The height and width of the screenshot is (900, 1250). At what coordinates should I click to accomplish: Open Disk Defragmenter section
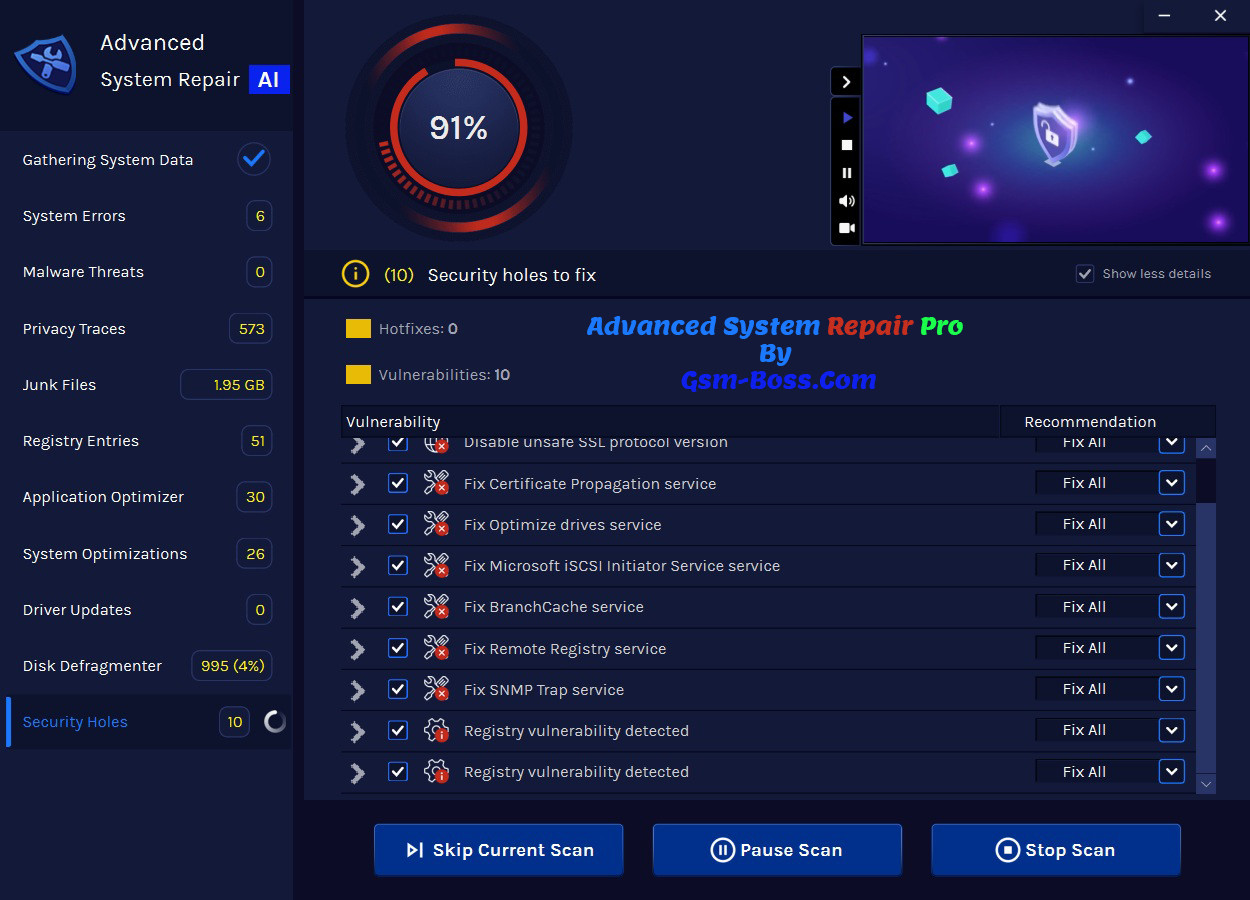click(146, 665)
